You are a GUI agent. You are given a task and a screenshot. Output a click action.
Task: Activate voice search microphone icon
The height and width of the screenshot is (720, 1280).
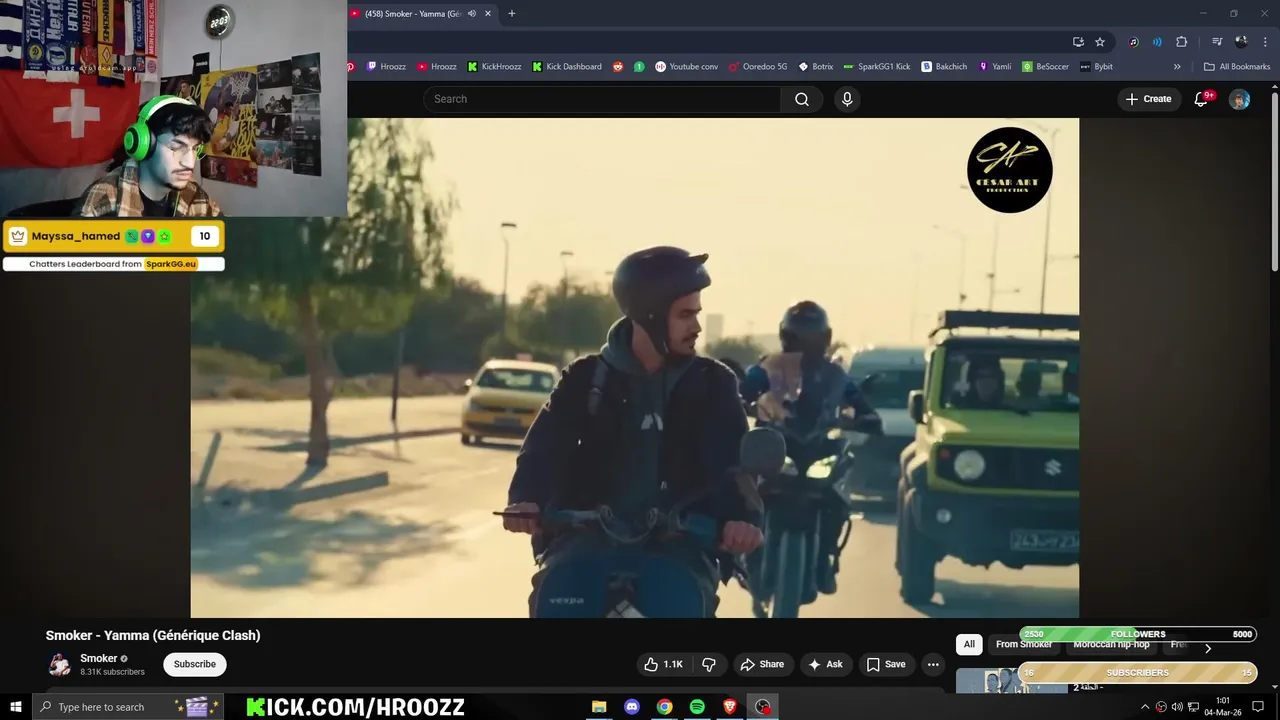tap(847, 99)
